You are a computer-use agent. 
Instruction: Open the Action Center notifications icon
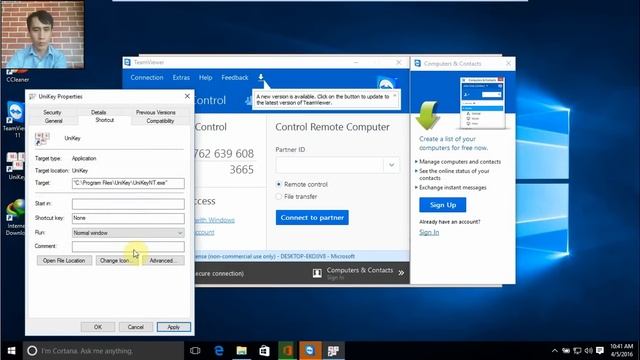click(600, 351)
